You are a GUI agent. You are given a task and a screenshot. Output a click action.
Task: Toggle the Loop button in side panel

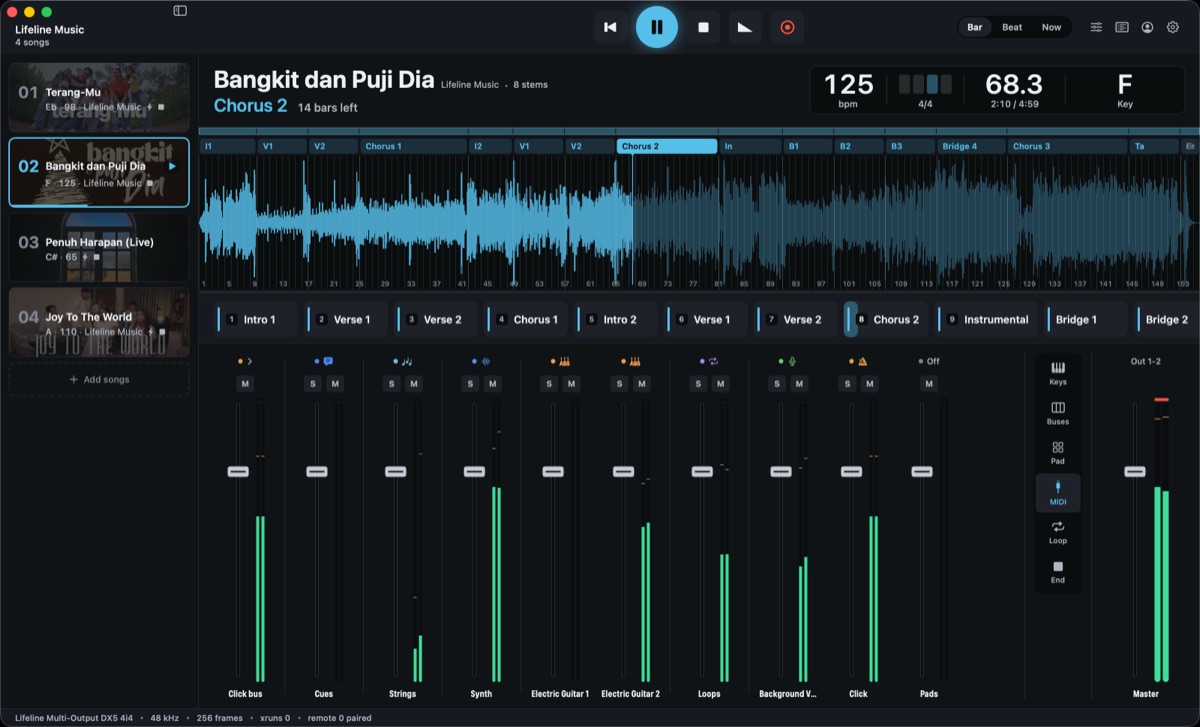pos(1058,532)
